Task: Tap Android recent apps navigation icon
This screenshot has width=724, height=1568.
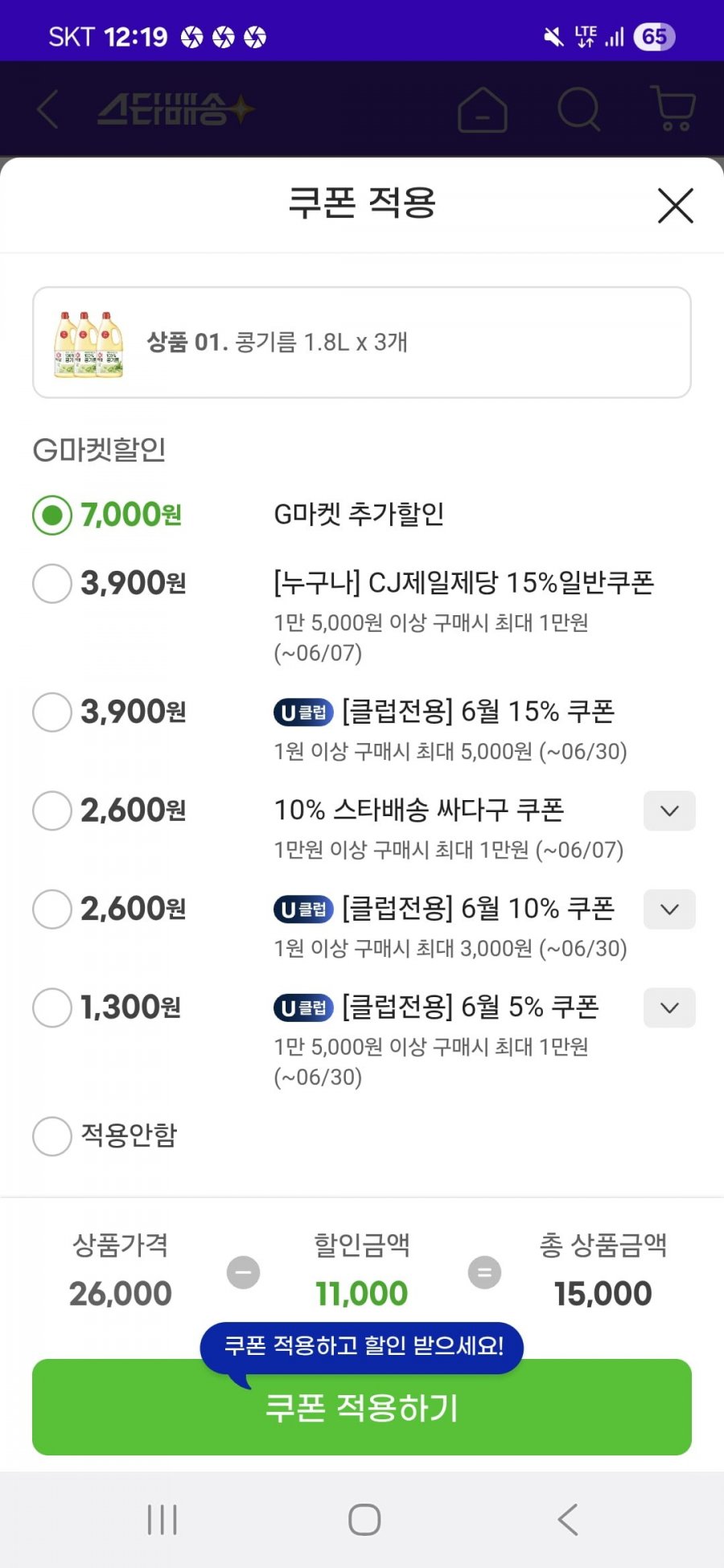Action: pyautogui.click(x=162, y=1520)
